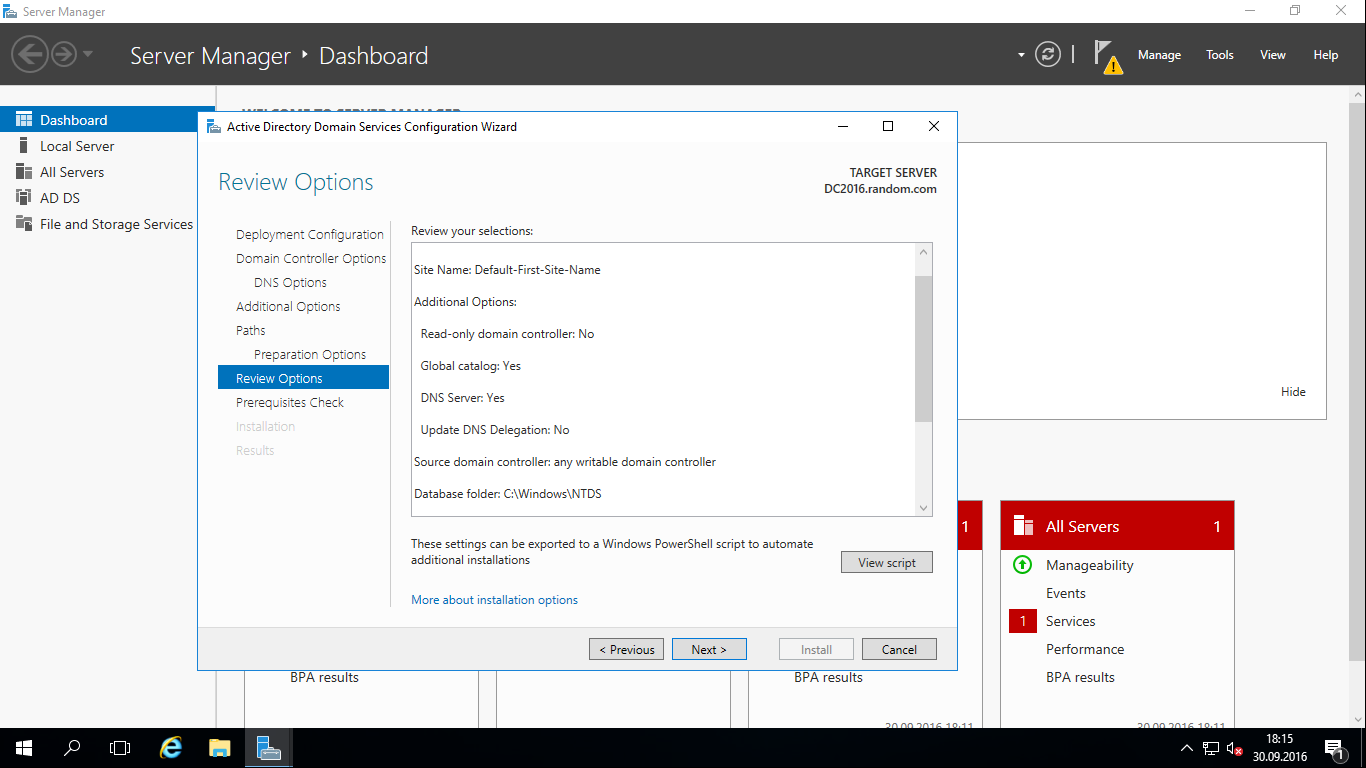Click the AD DS icon in sidebar
The width and height of the screenshot is (1366, 768).
[x=24, y=197]
